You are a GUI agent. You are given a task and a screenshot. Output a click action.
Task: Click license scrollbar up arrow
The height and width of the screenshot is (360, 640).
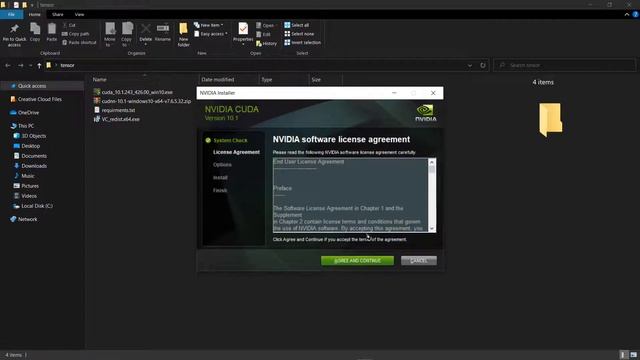click(431, 162)
